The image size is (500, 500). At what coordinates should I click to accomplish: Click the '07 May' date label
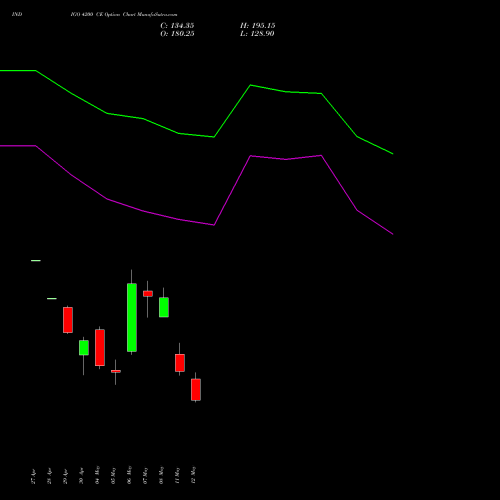pyautogui.click(x=145, y=475)
